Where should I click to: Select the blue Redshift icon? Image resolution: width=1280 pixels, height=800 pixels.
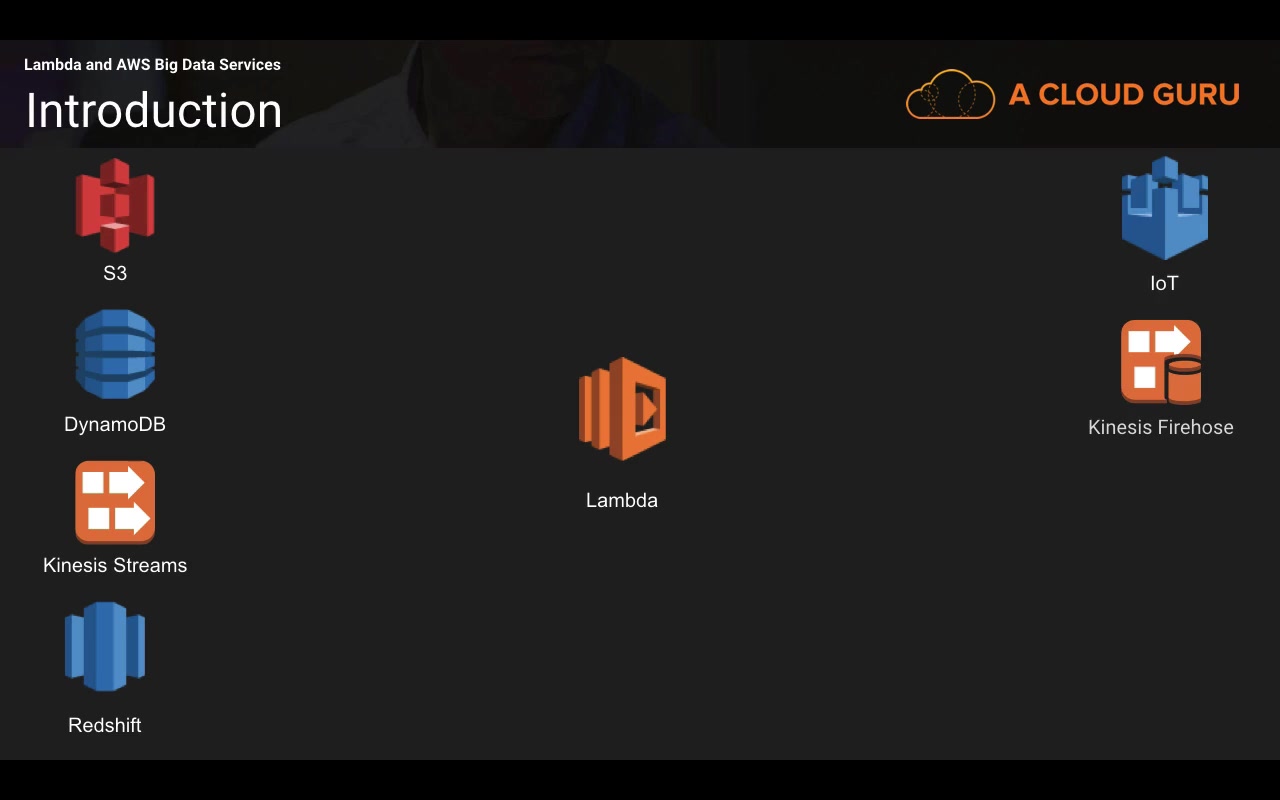pyautogui.click(x=105, y=646)
